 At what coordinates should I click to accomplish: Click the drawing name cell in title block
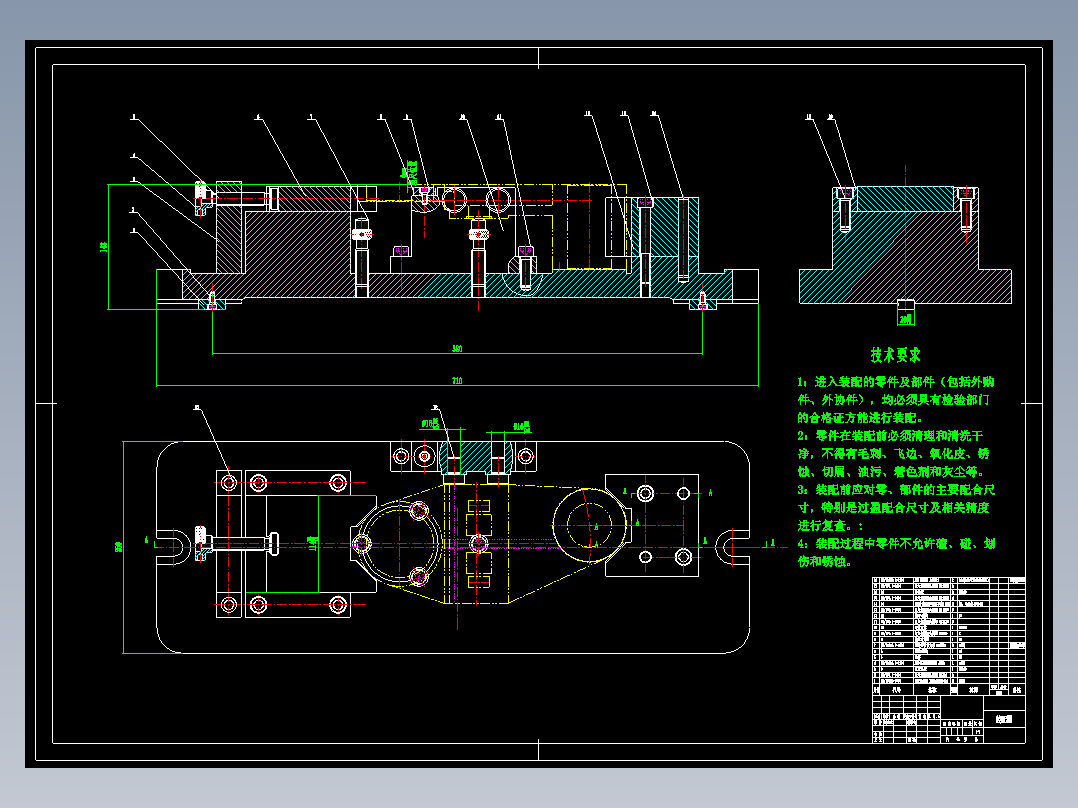point(1004,719)
